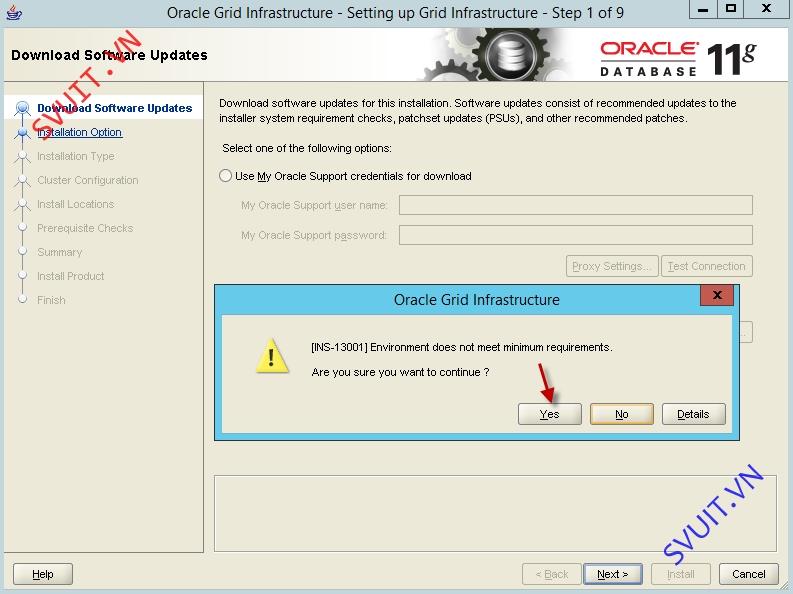
Task: Open Proxy Settings button
Action: pos(612,266)
